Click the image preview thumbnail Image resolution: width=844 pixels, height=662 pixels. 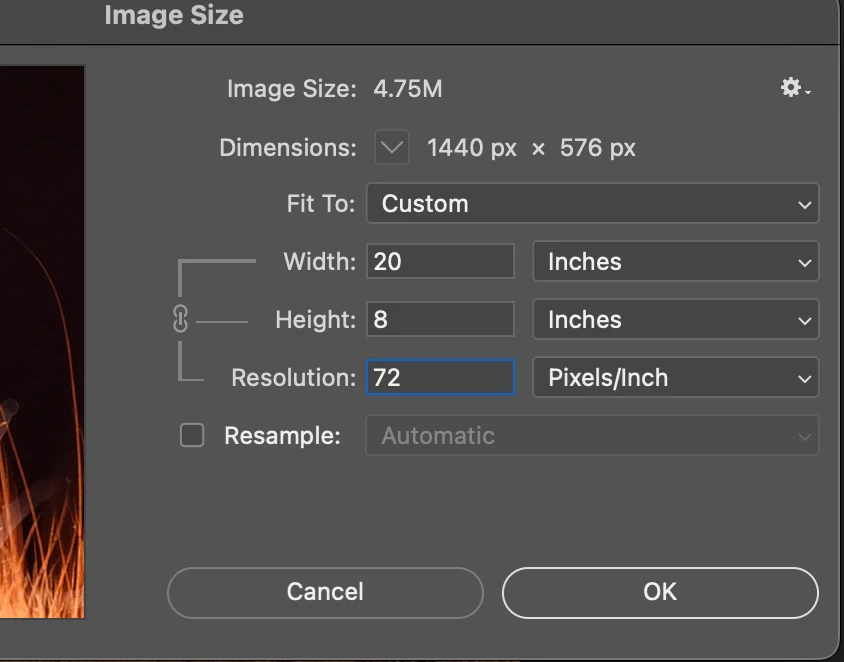tap(42, 340)
